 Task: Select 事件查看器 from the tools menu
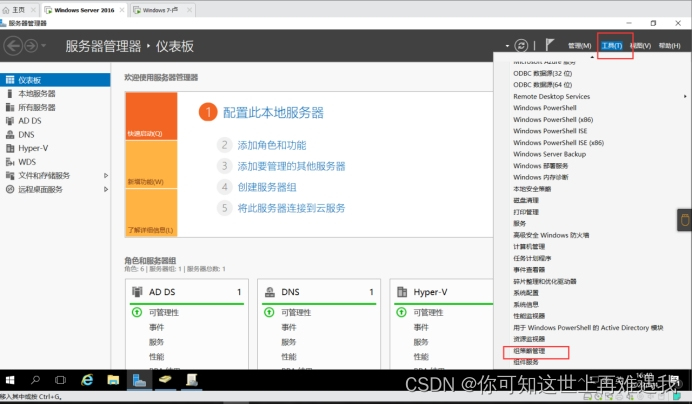(x=529, y=270)
